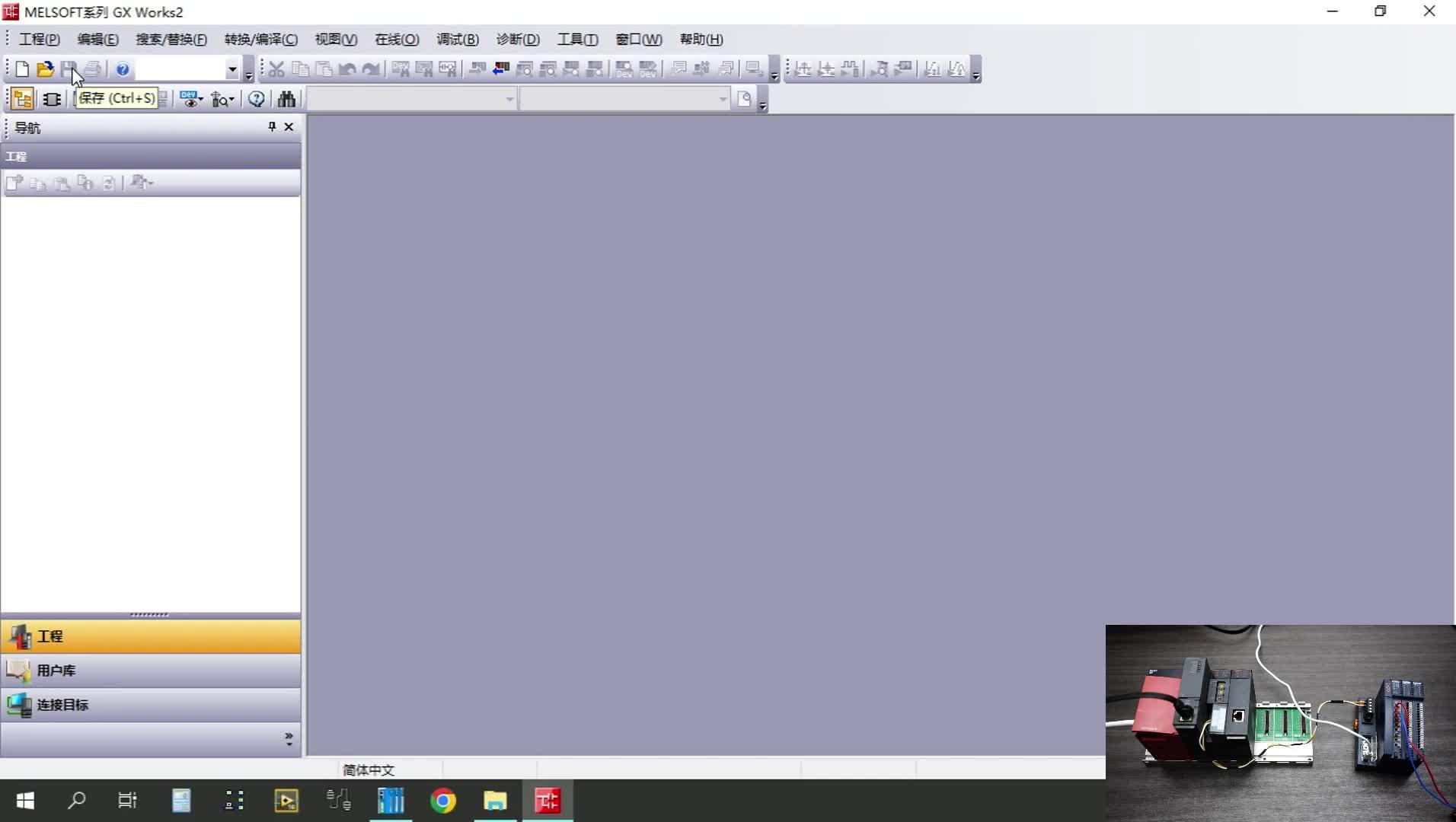Expand navigation pane buttons with double chevron
This screenshot has width=1456, height=822.
pos(289,738)
